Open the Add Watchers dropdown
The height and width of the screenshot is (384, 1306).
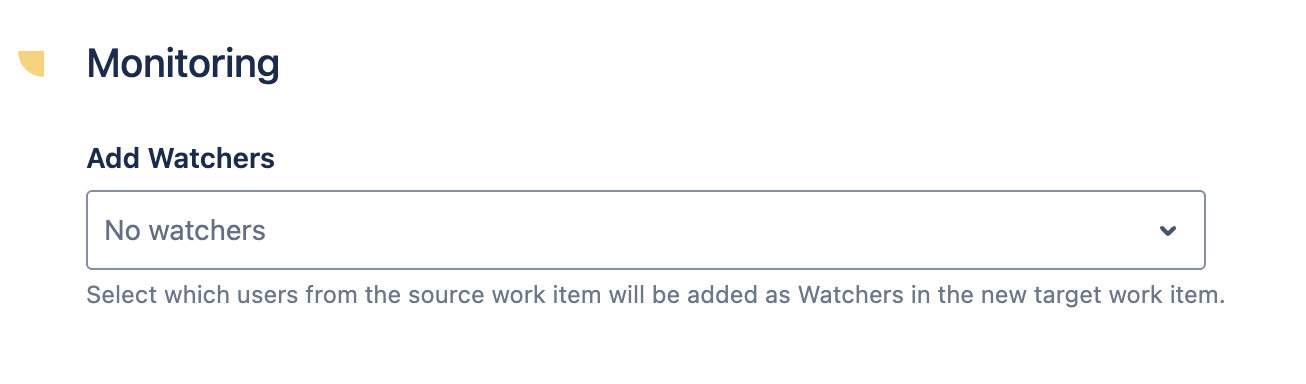click(646, 230)
